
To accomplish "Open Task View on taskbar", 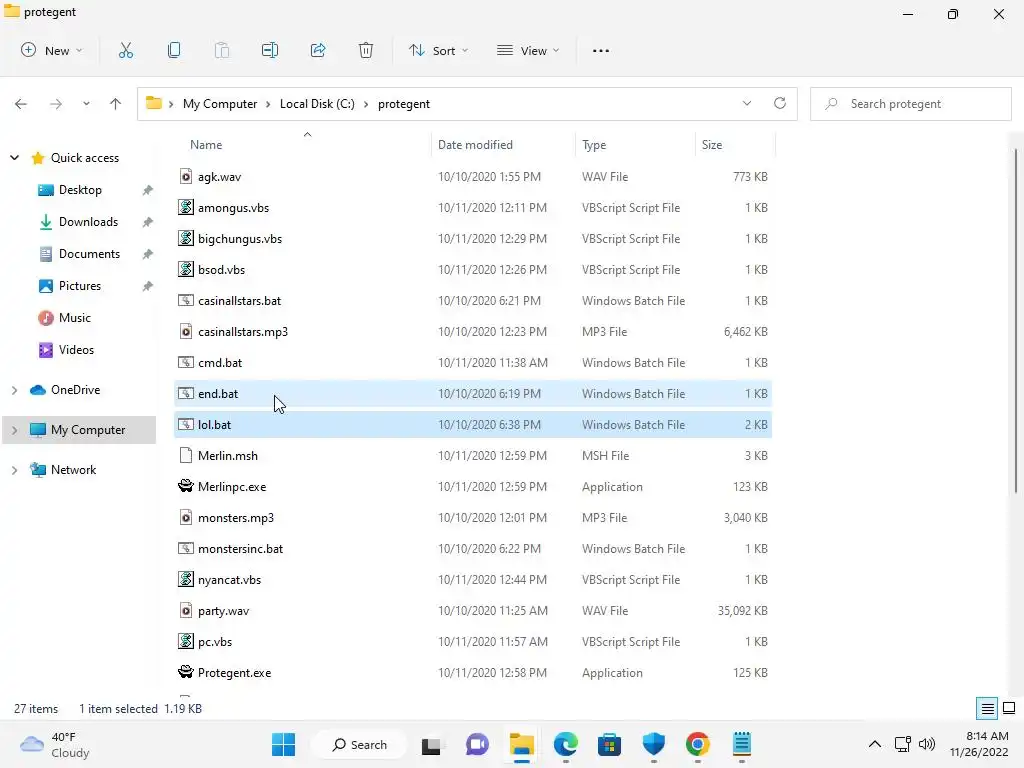I will coord(431,744).
